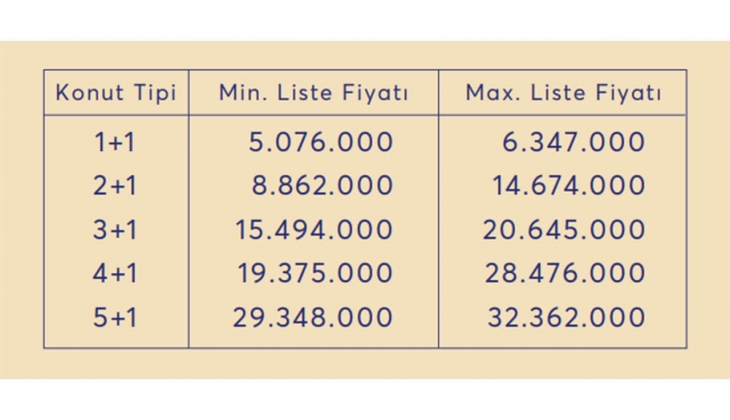
Task: Click the Konut Tipi column header
Action: pyautogui.click(x=115, y=94)
